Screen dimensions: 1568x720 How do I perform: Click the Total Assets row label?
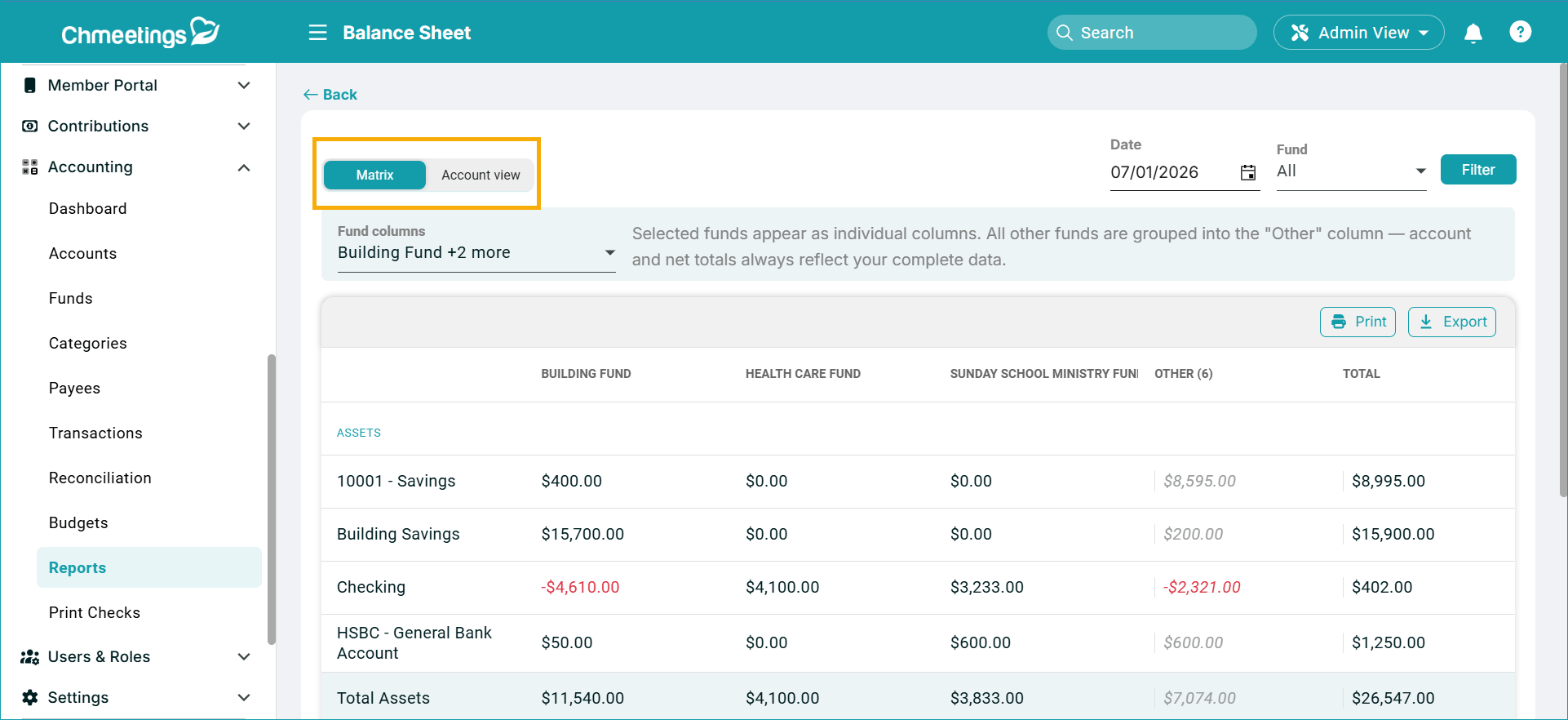pos(383,698)
